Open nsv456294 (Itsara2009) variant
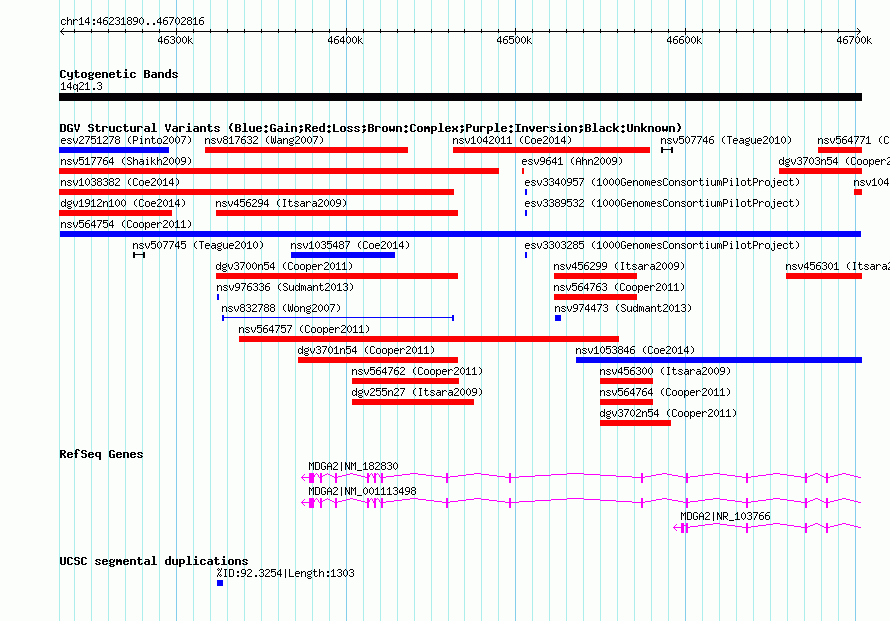The height and width of the screenshot is (621, 890). [x=281, y=203]
